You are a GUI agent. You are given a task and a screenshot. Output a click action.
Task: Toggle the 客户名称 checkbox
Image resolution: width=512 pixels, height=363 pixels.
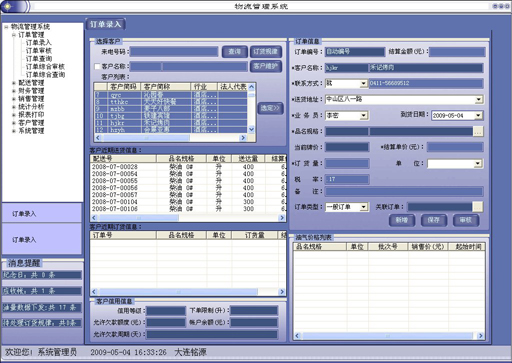(x=97, y=67)
